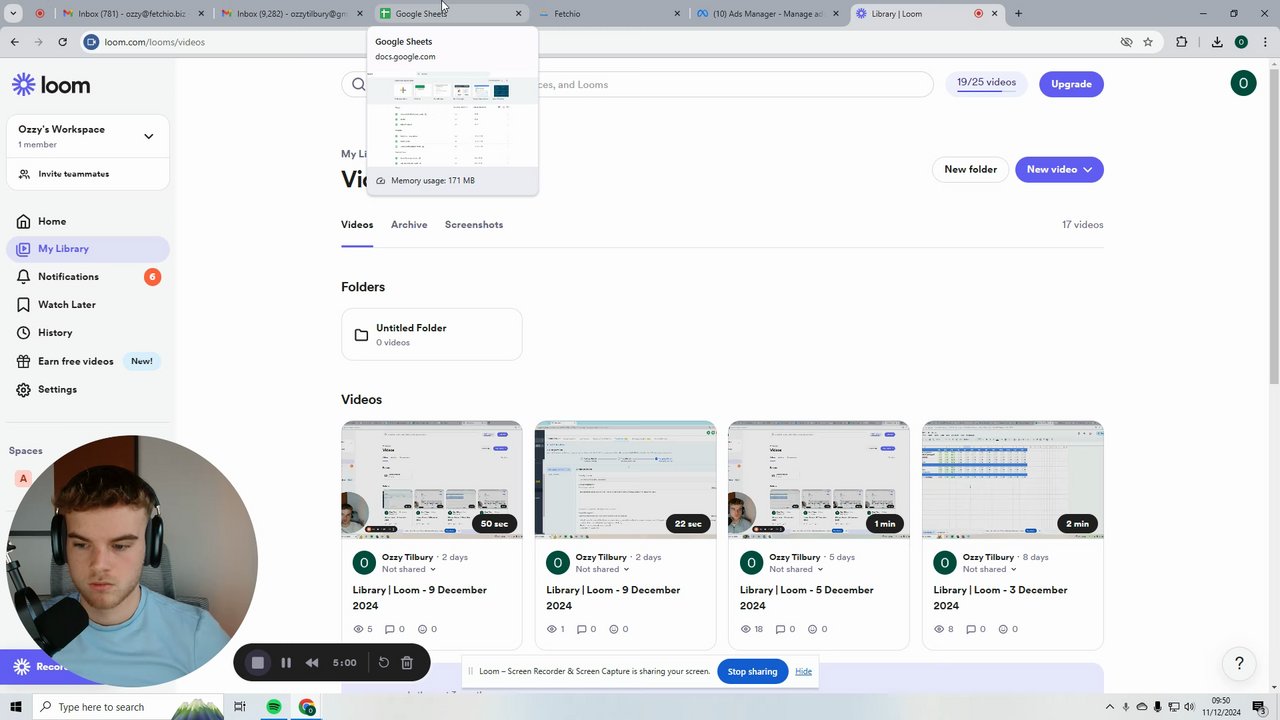Switch to the Archive tab
1280x720 pixels.
coord(409,225)
